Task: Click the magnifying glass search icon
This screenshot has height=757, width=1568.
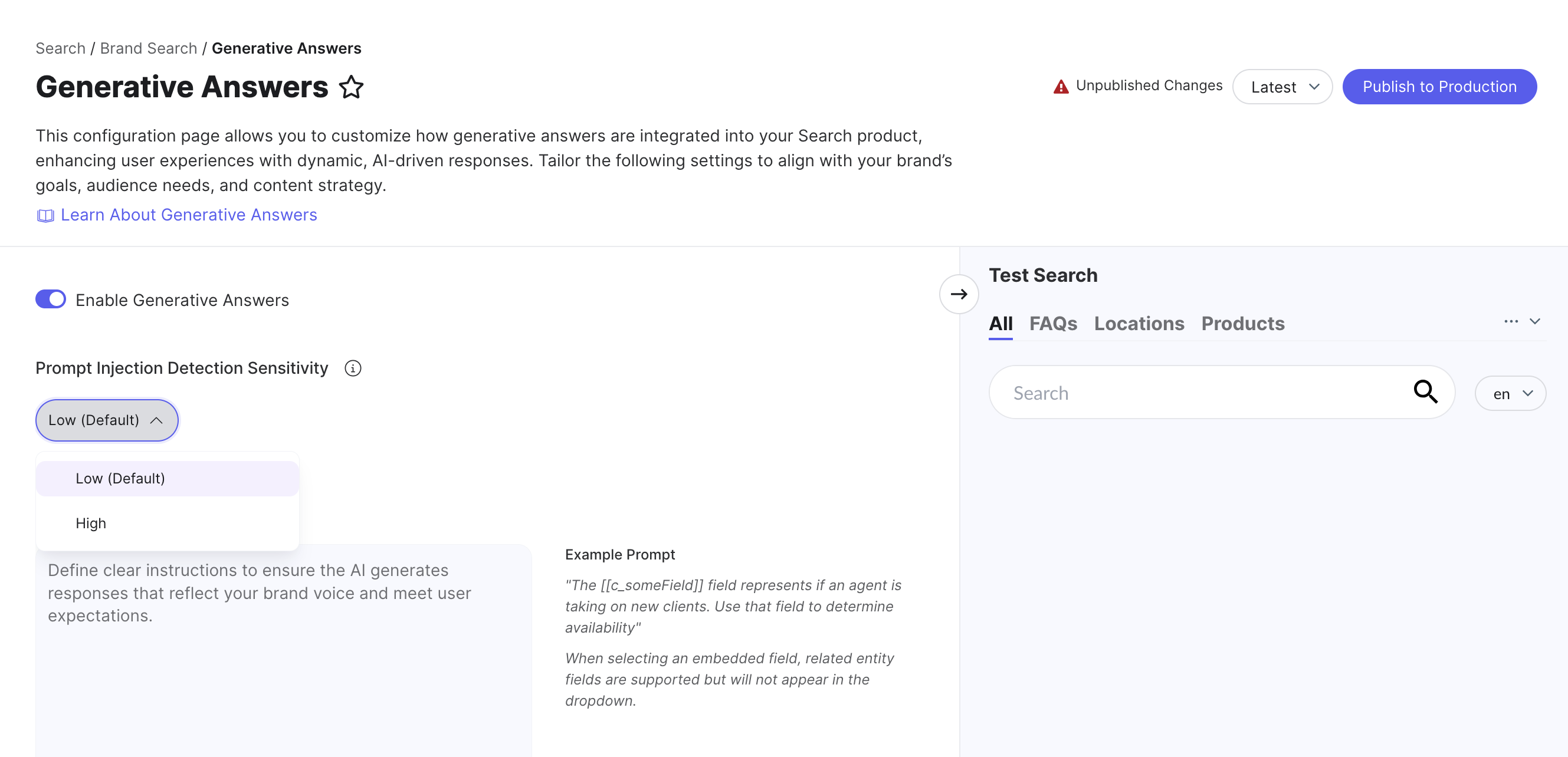Action: coord(1424,392)
